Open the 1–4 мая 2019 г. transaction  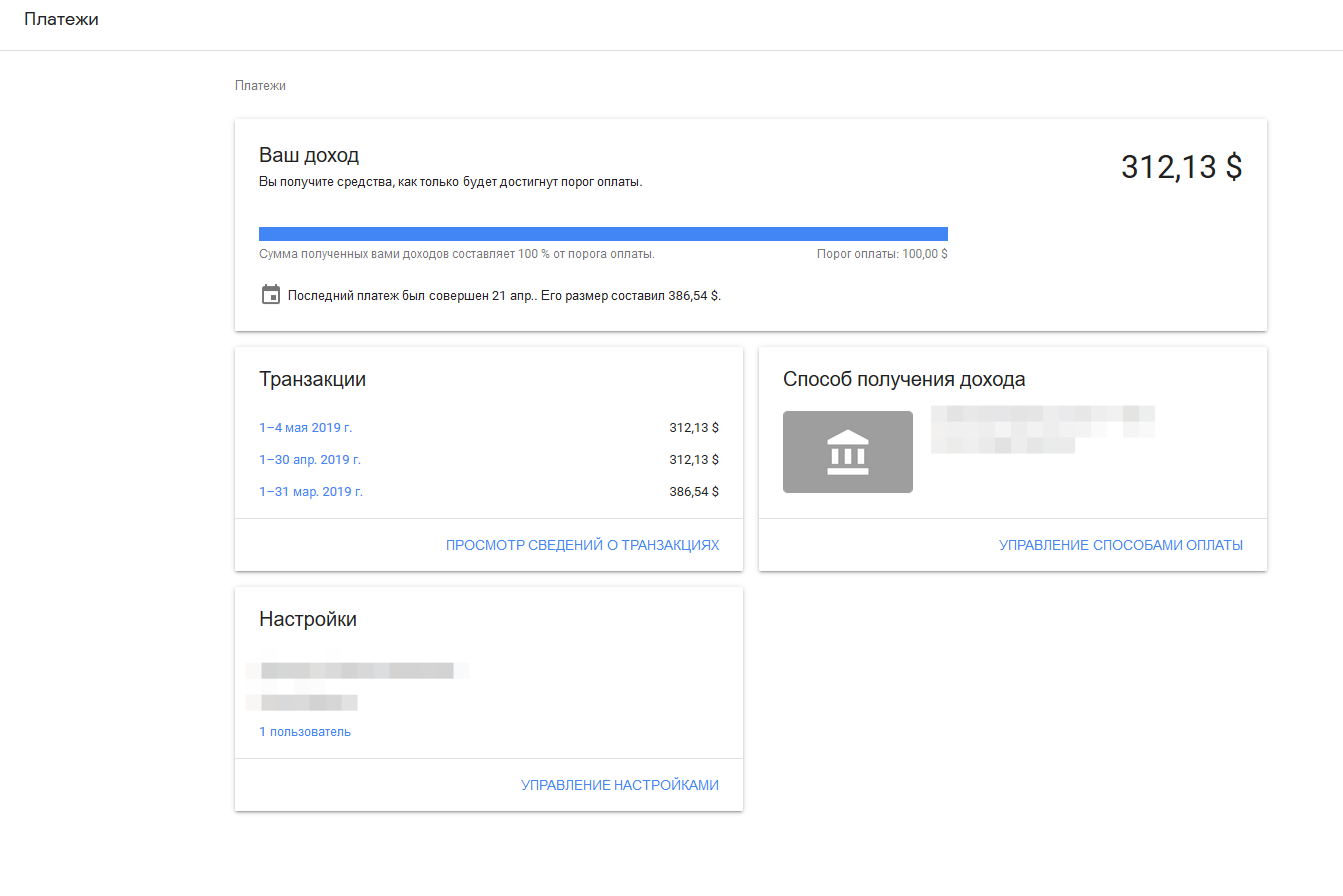coord(306,428)
